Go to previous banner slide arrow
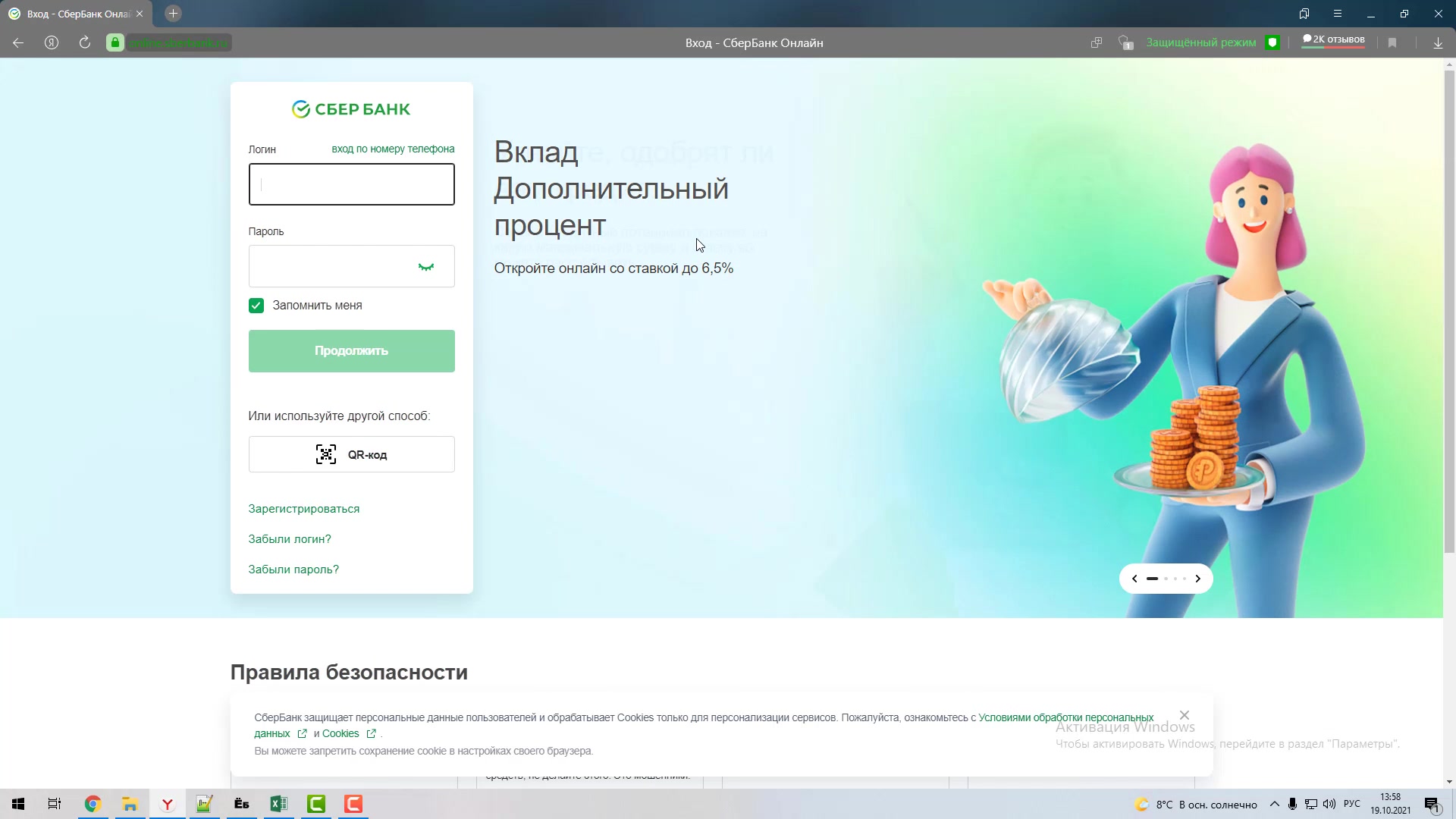 pyautogui.click(x=1134, y=579)
